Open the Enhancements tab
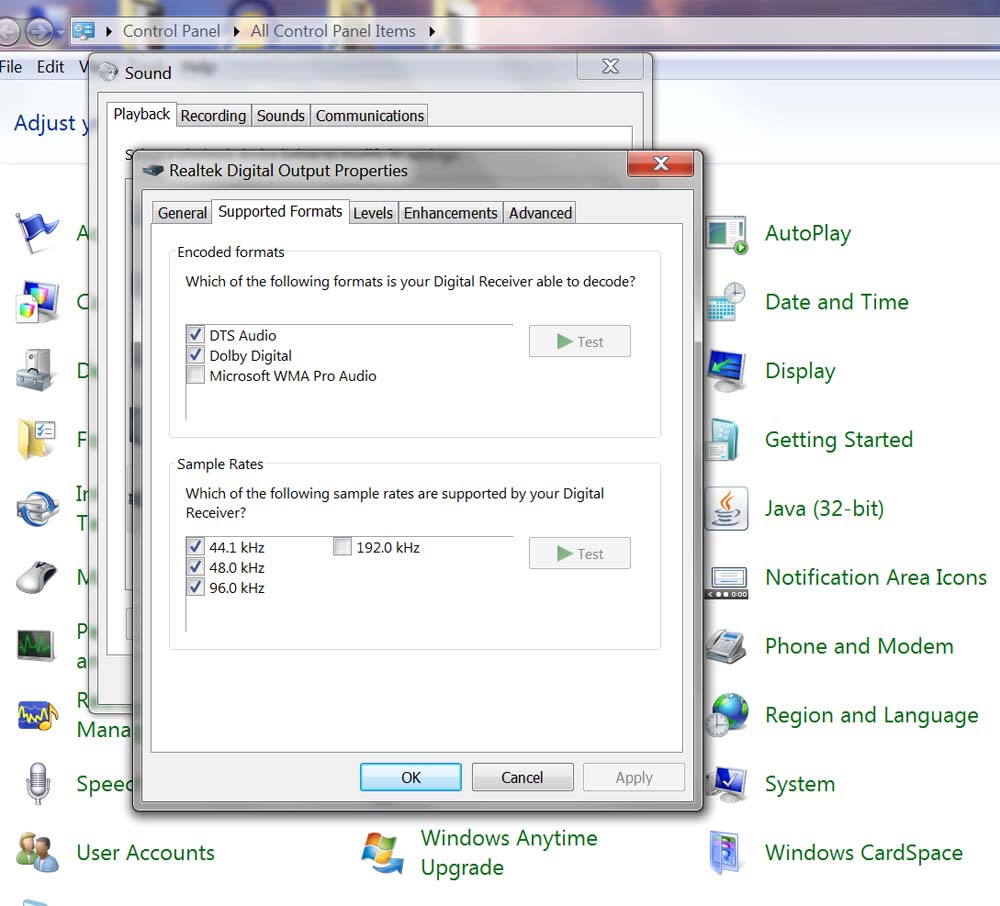The height and width of the screenshot is (906, 1000). point(450,213)
